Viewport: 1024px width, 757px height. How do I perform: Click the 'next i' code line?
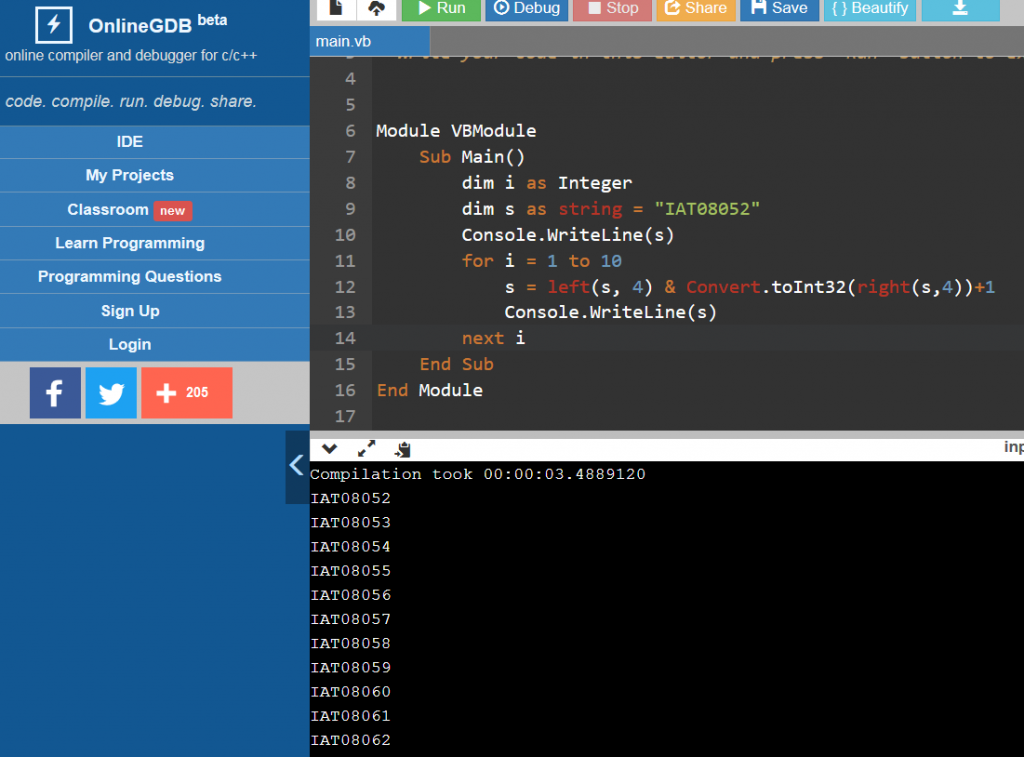[493, 338]
